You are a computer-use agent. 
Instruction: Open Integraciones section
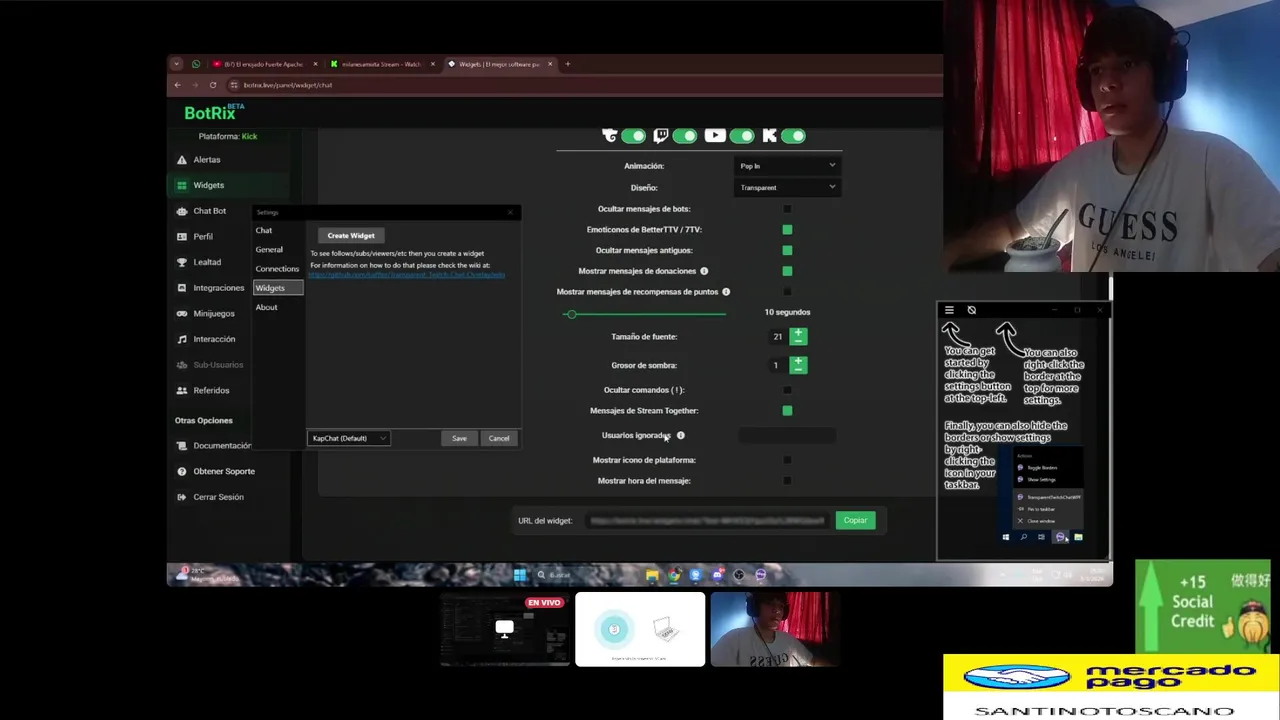[218, 288]
